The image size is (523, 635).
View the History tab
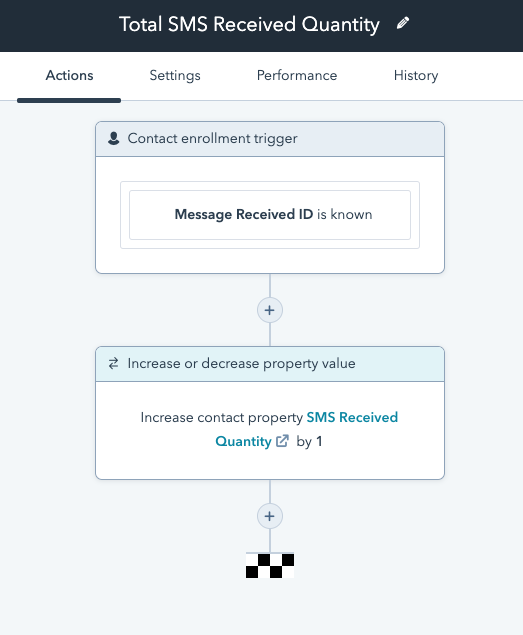[x=416, y=75]
